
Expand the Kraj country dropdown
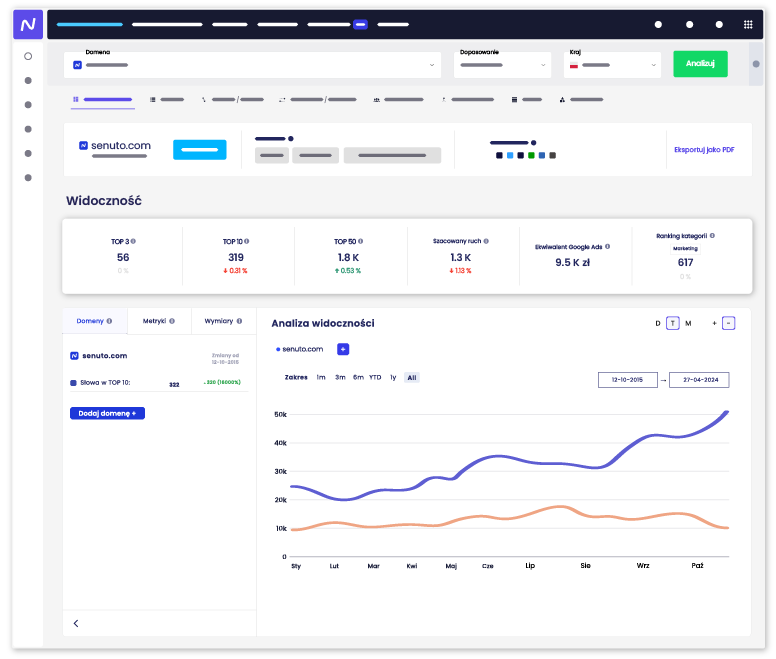click(x=612, y=65)
